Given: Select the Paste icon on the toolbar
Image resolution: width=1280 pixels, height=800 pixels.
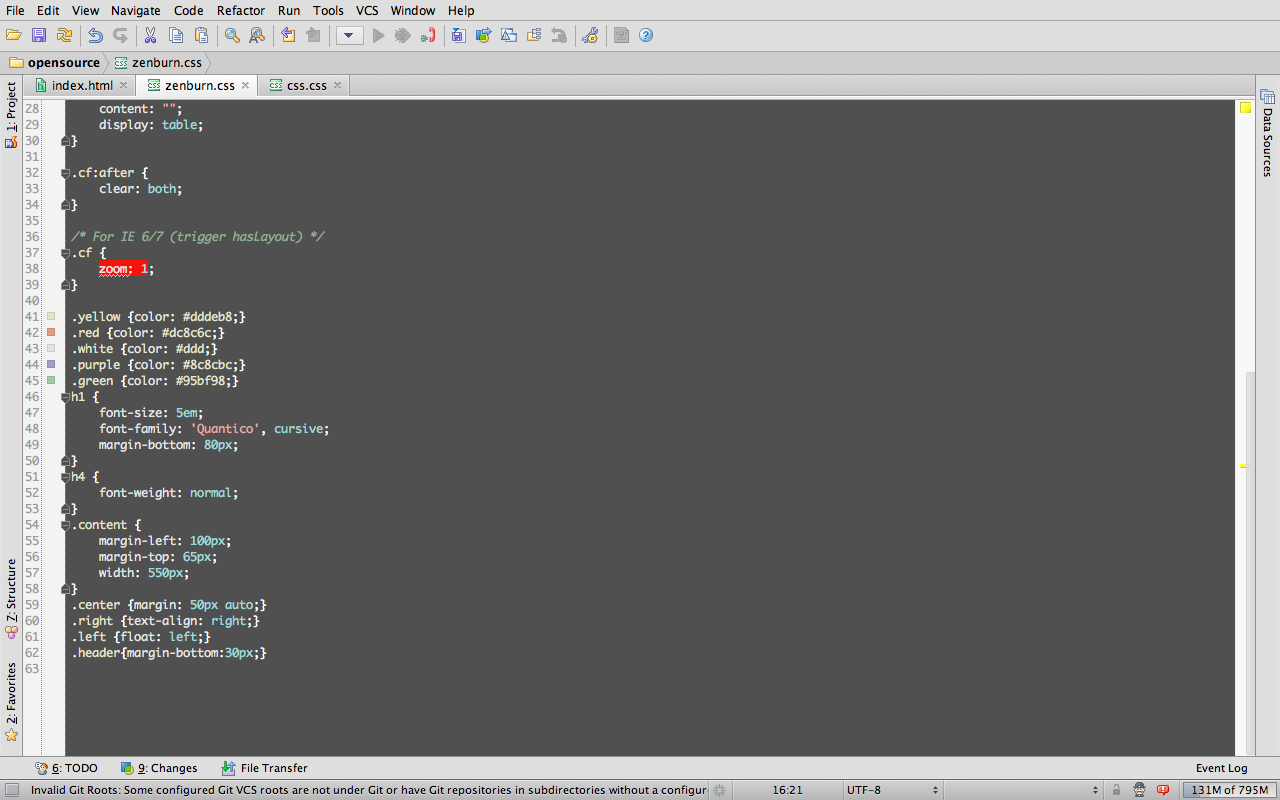Looking at the screenshot, I should coord(203,35).
